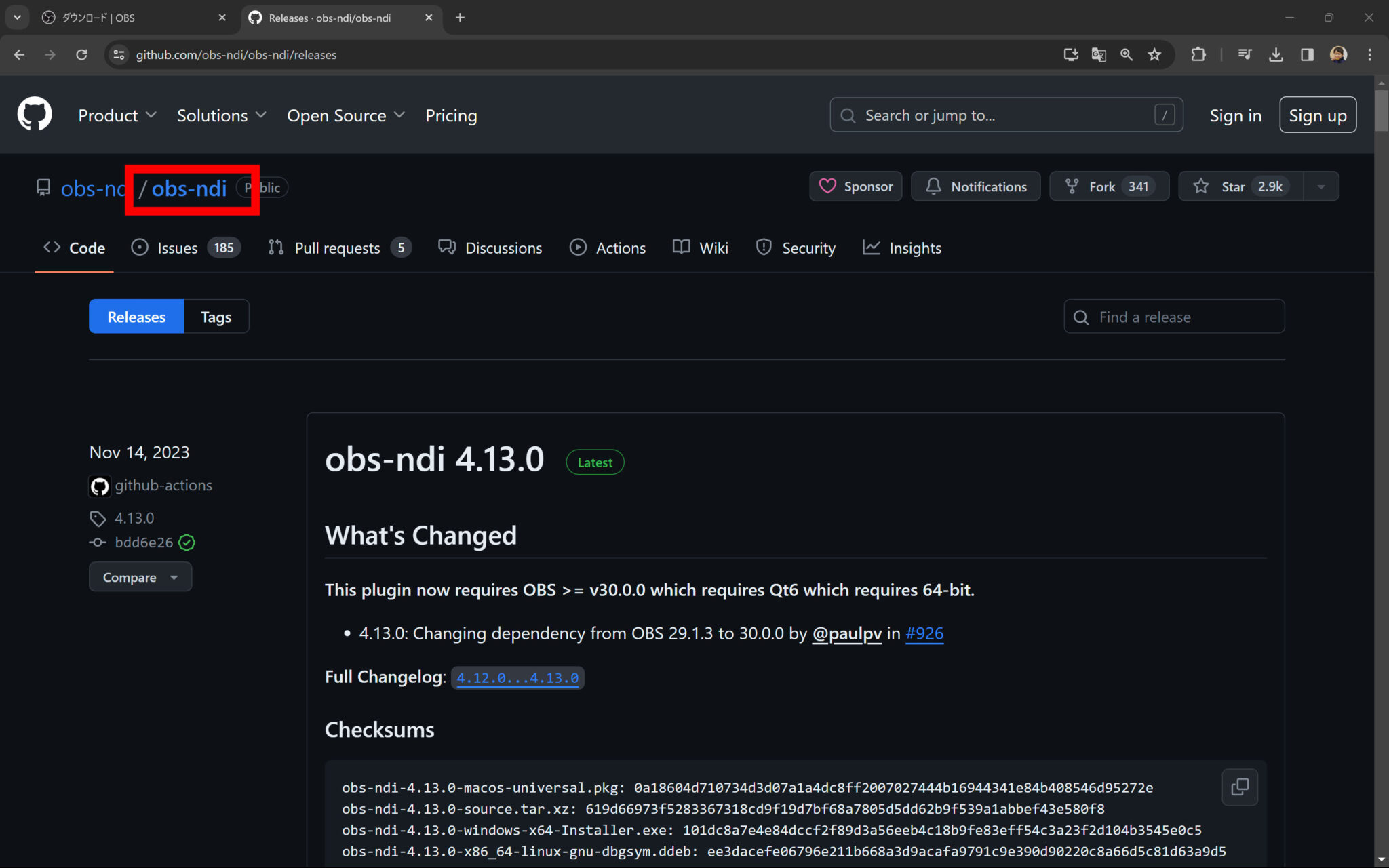Open the browser Downloads icon
The image size is (1389, 868).
coord(1276,55)
